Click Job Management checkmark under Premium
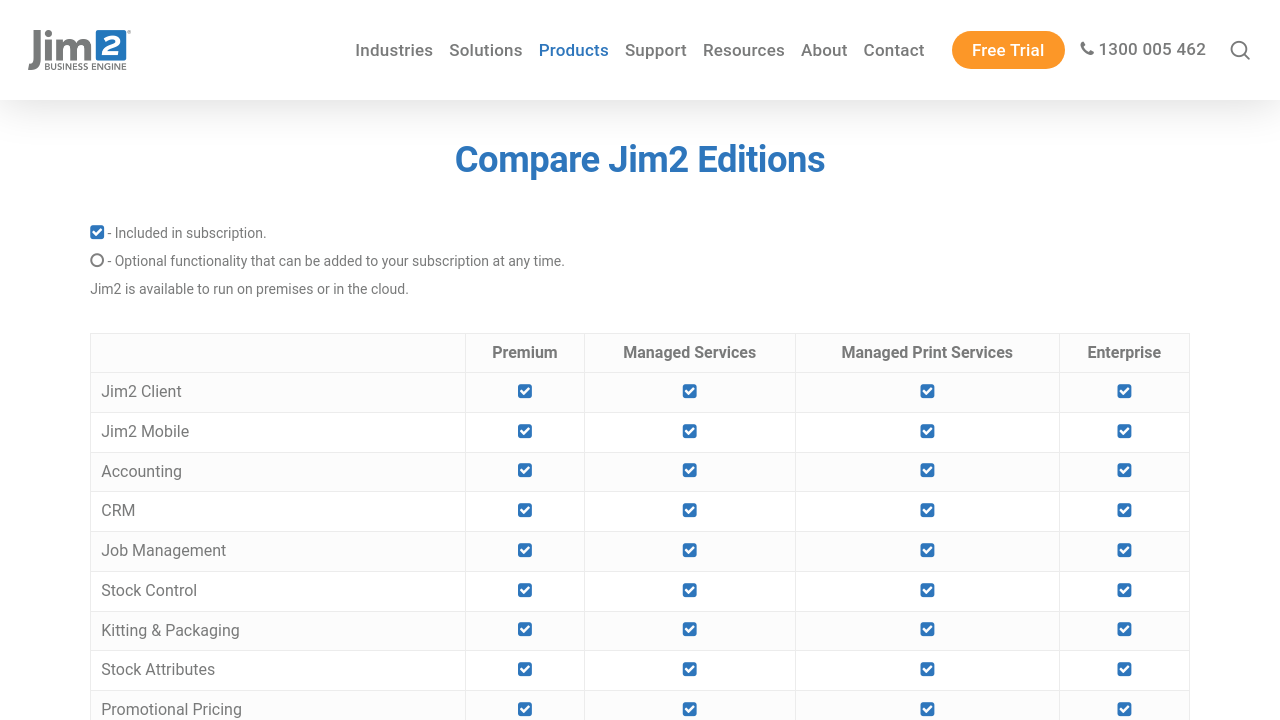1280x720 pixels. click(x=525, y=550)
